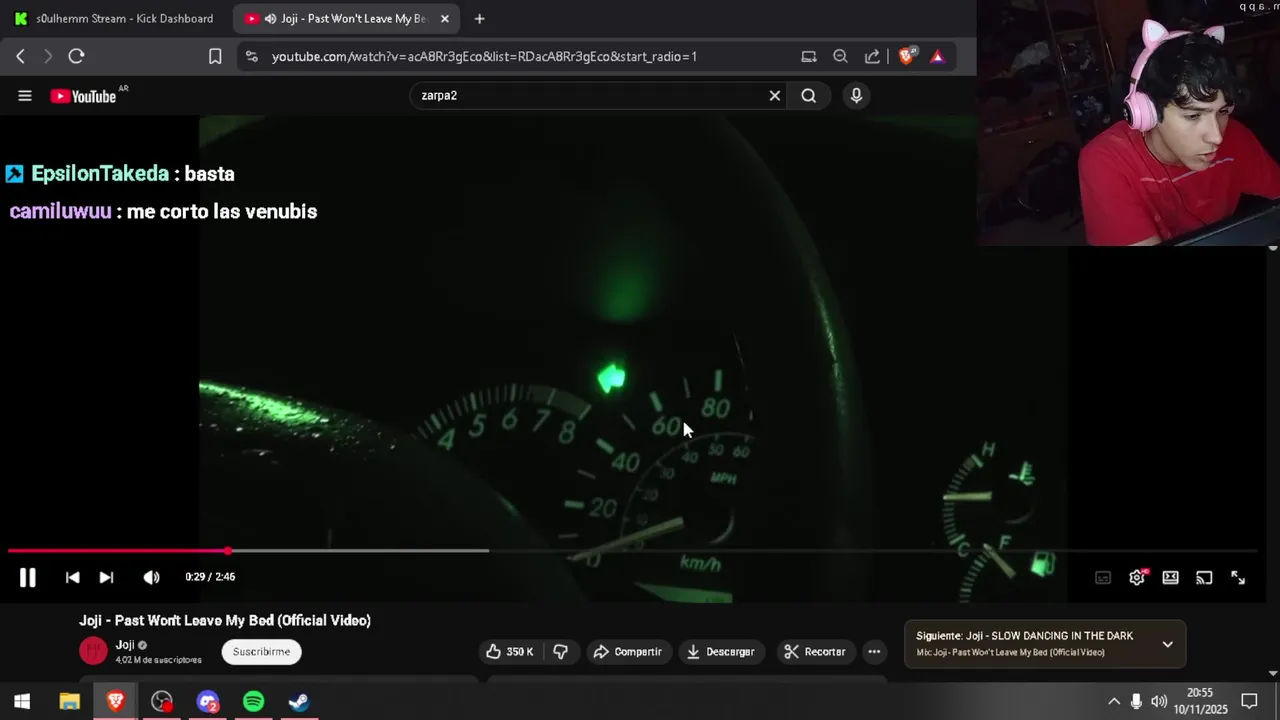Open YouTube hamburger guide menu
Screen dimensions: 1280x720
25,96
